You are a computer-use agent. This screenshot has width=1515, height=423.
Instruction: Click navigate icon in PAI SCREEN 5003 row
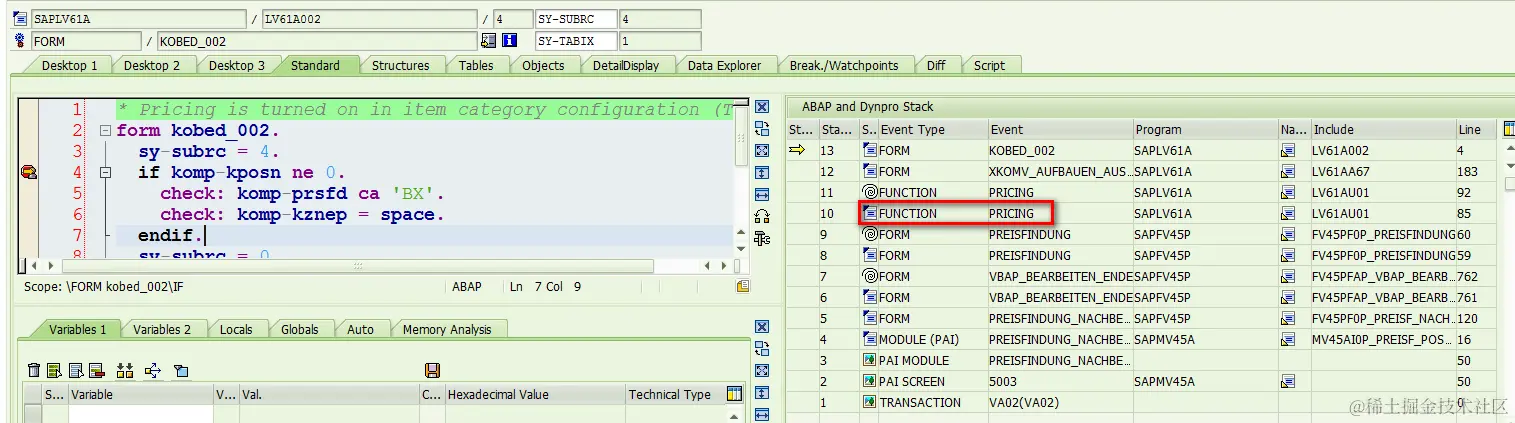click(1287, 381)
